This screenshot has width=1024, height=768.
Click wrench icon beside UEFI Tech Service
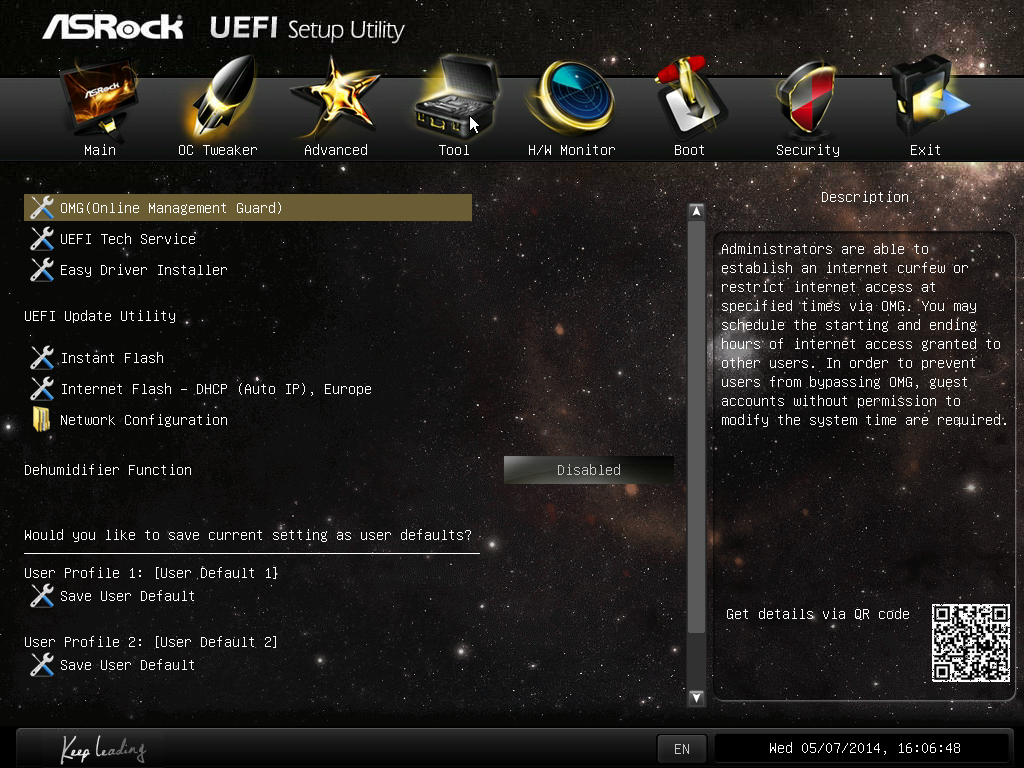point(42,239)
